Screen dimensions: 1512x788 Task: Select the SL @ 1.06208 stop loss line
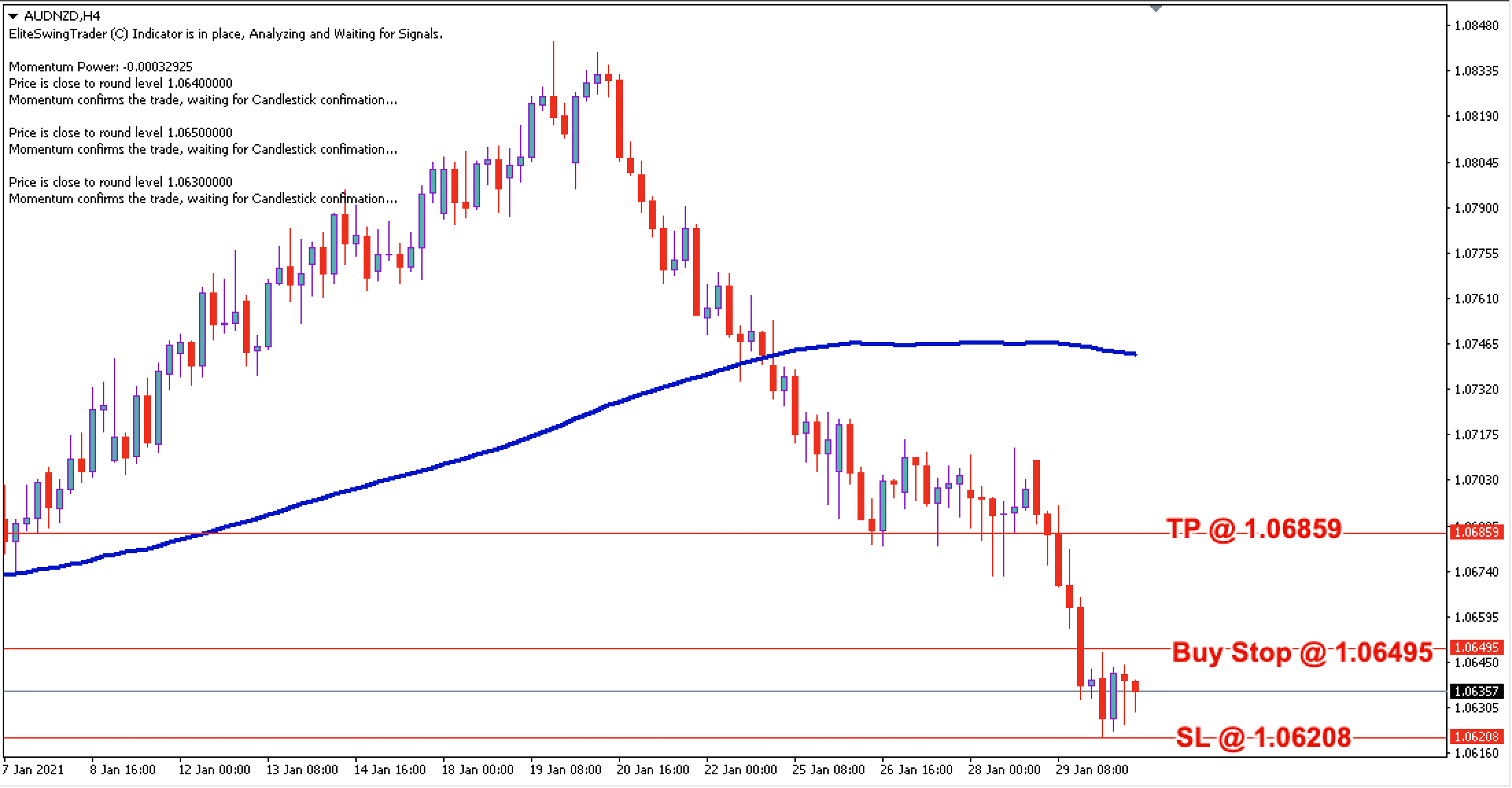(x=480, y=739)
